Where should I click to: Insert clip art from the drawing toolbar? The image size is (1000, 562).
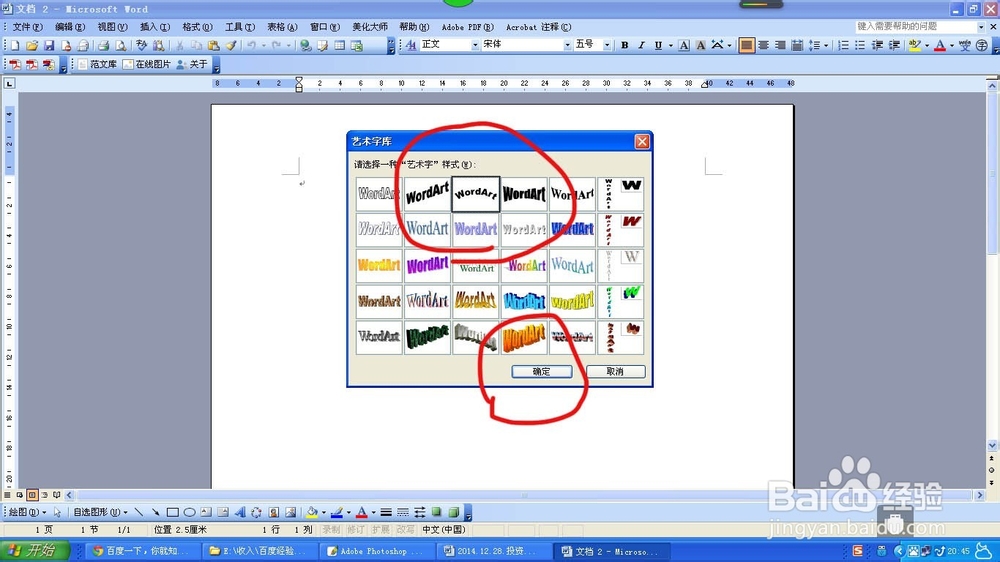click(274, 512)
